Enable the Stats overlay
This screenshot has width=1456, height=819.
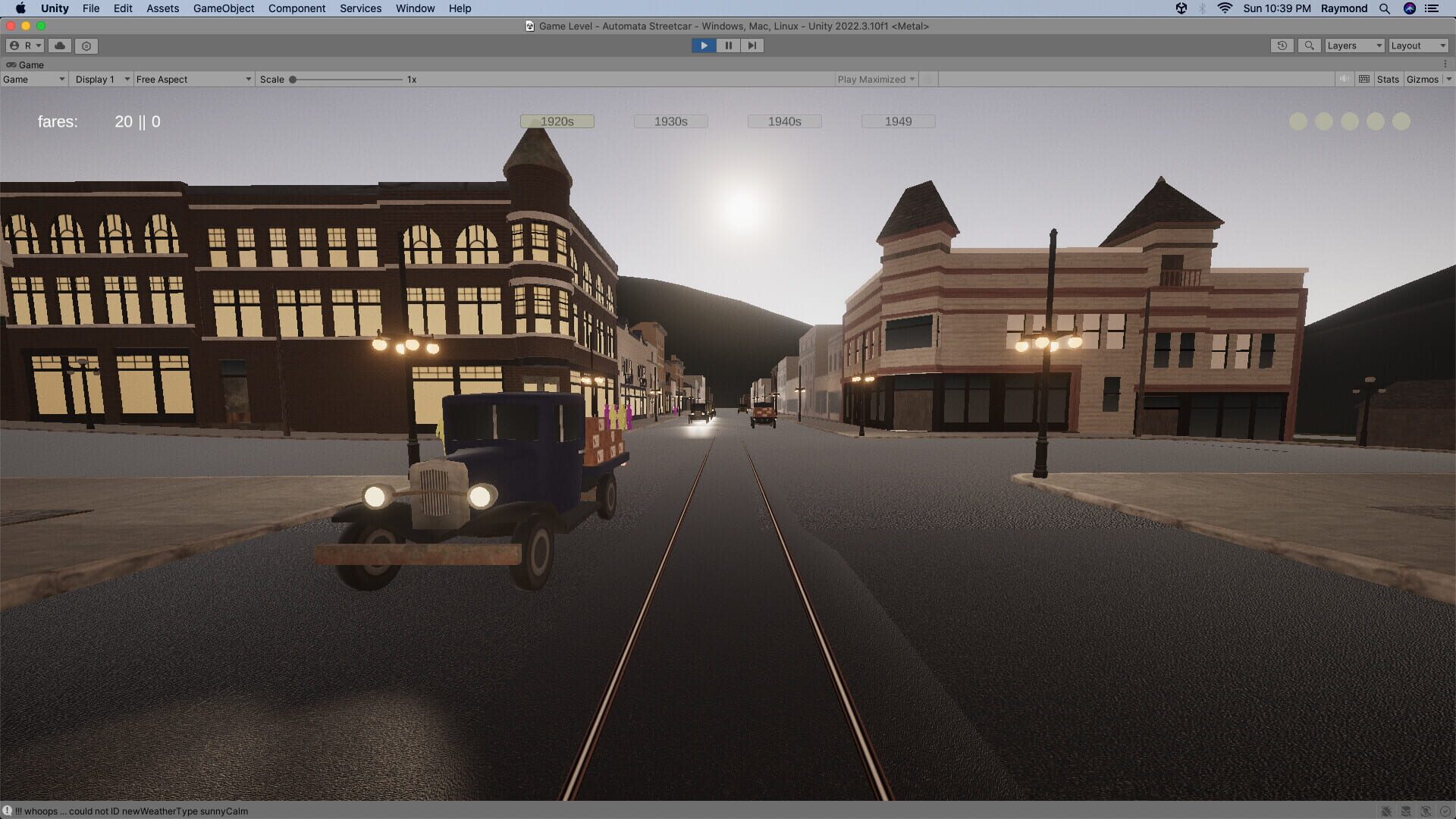[x=1387, y=79]
